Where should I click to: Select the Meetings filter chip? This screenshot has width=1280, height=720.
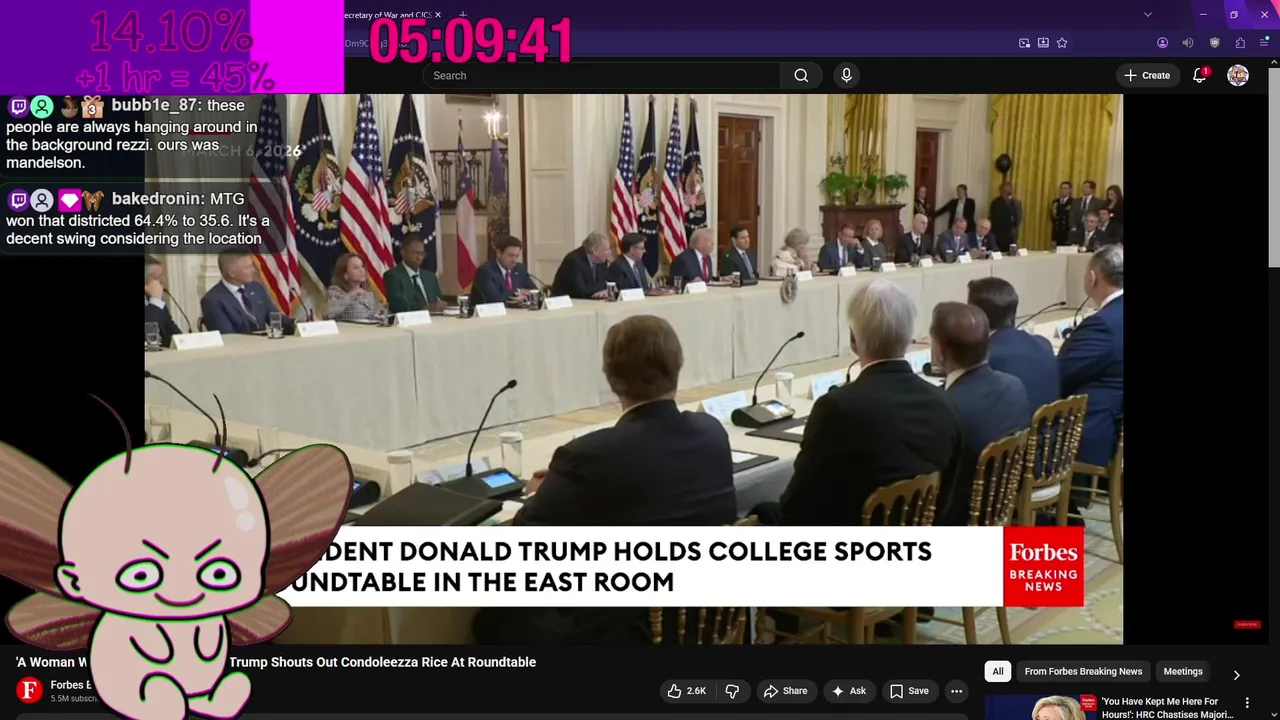click(x=1183, y=671)
